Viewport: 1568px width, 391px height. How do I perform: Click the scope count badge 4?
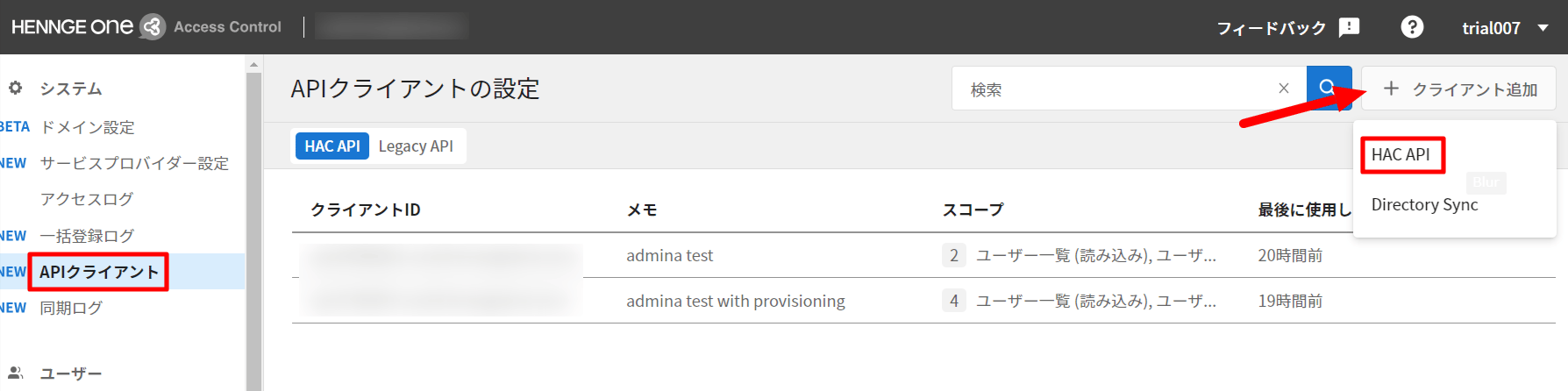pos(954,301)
